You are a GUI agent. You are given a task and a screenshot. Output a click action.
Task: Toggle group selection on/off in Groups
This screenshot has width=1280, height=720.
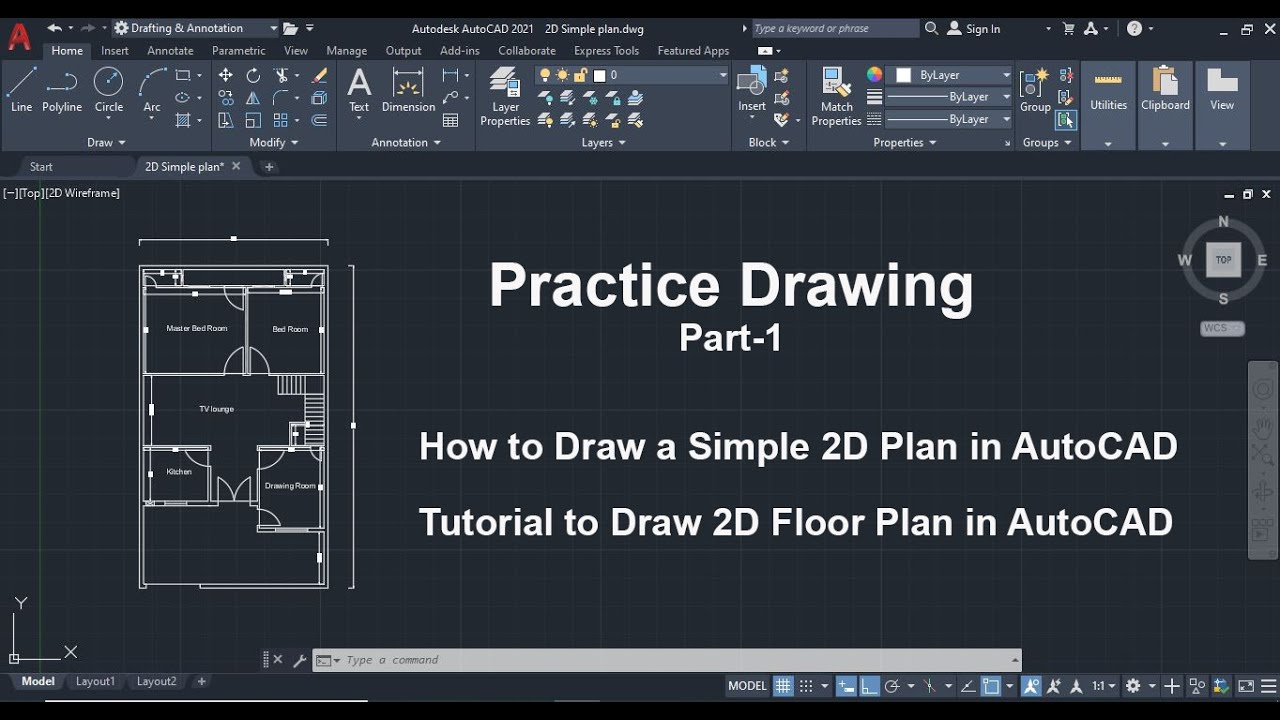click(x=1066, y=120)
